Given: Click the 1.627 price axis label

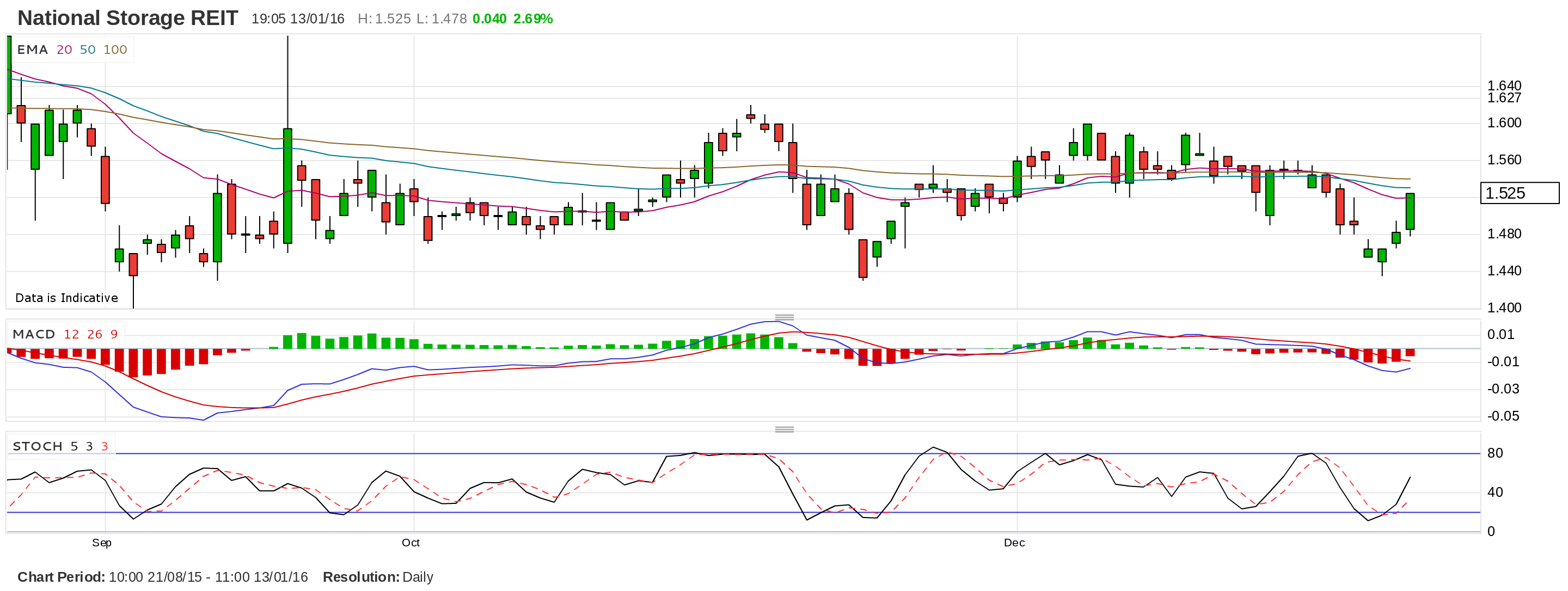Looking at the screenshot, I should 1504,97.
